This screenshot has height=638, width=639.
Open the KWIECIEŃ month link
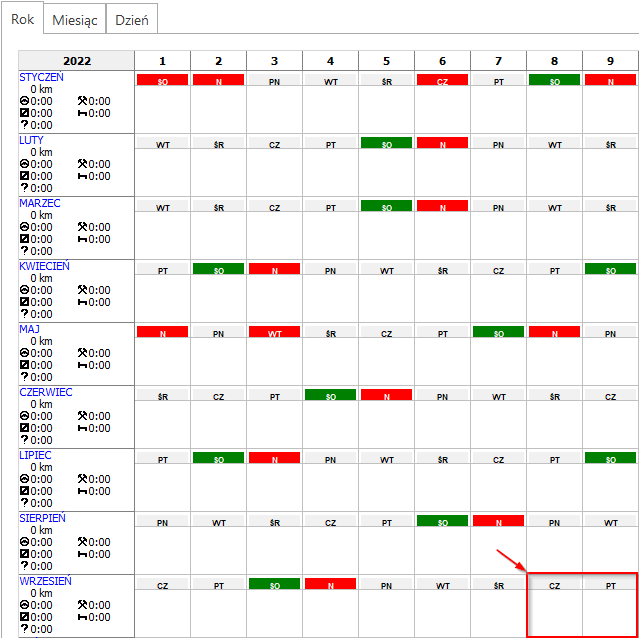(44, 266)
